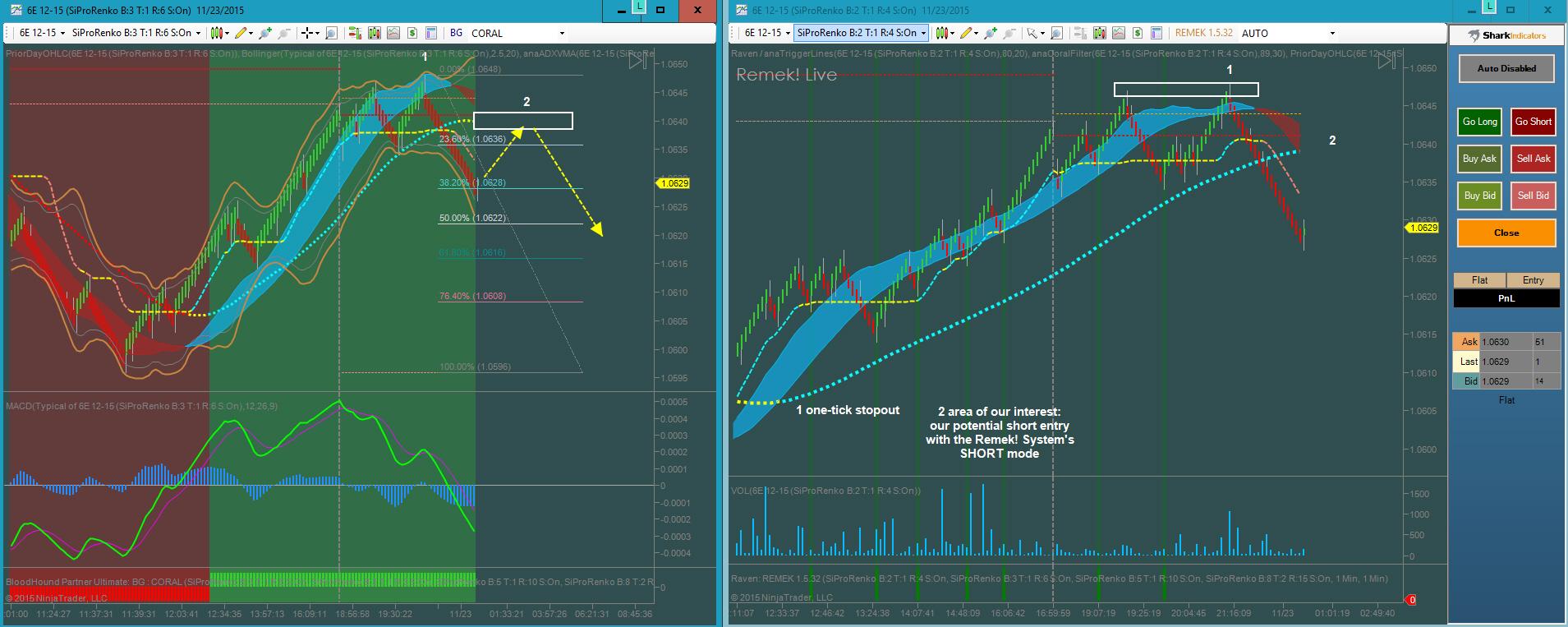Click the SharkIndicators logo button
This screenshot has height=627, width=1568.
1507,35
